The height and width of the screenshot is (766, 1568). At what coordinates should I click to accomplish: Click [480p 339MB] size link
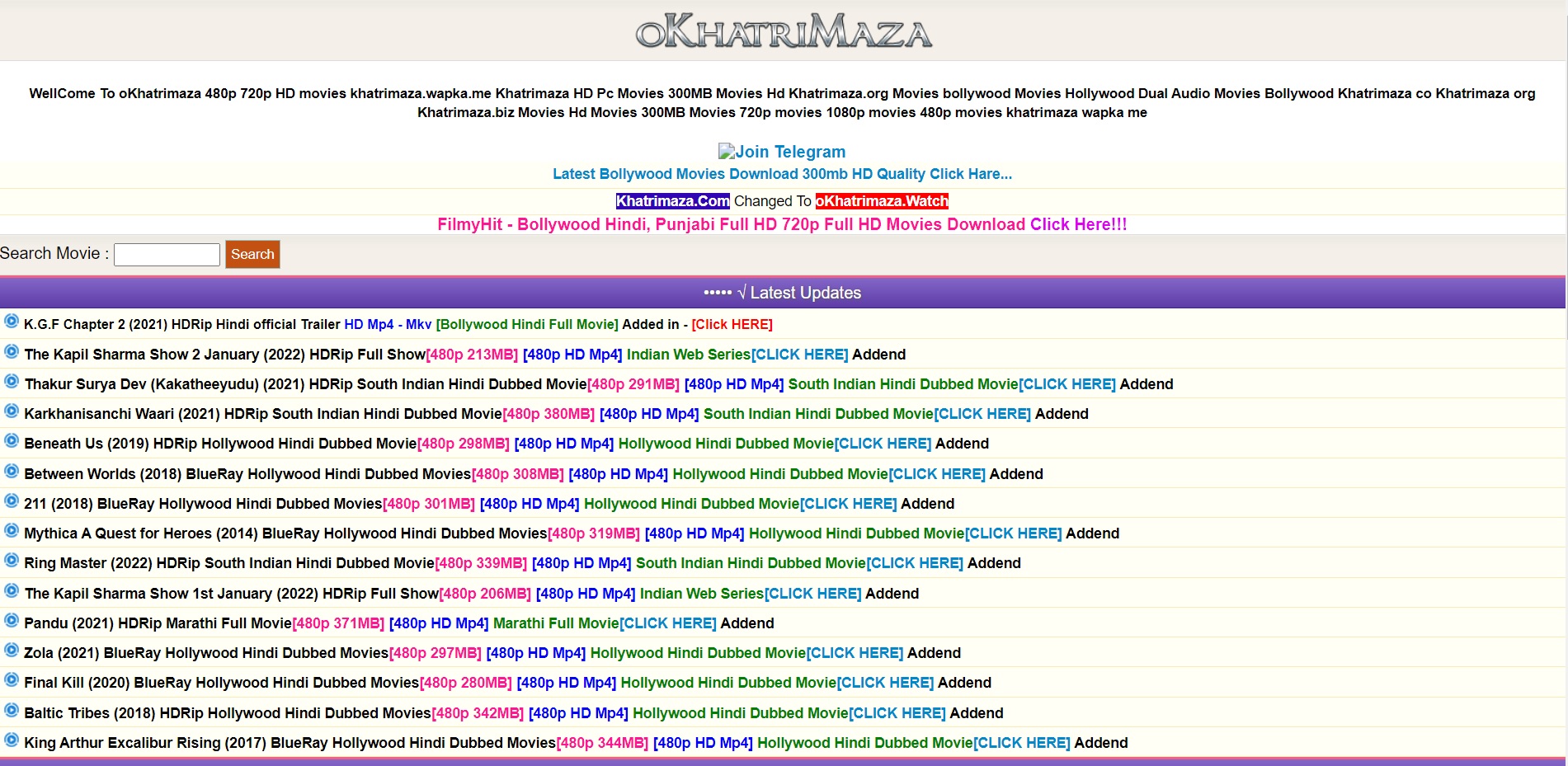point(481,563)
